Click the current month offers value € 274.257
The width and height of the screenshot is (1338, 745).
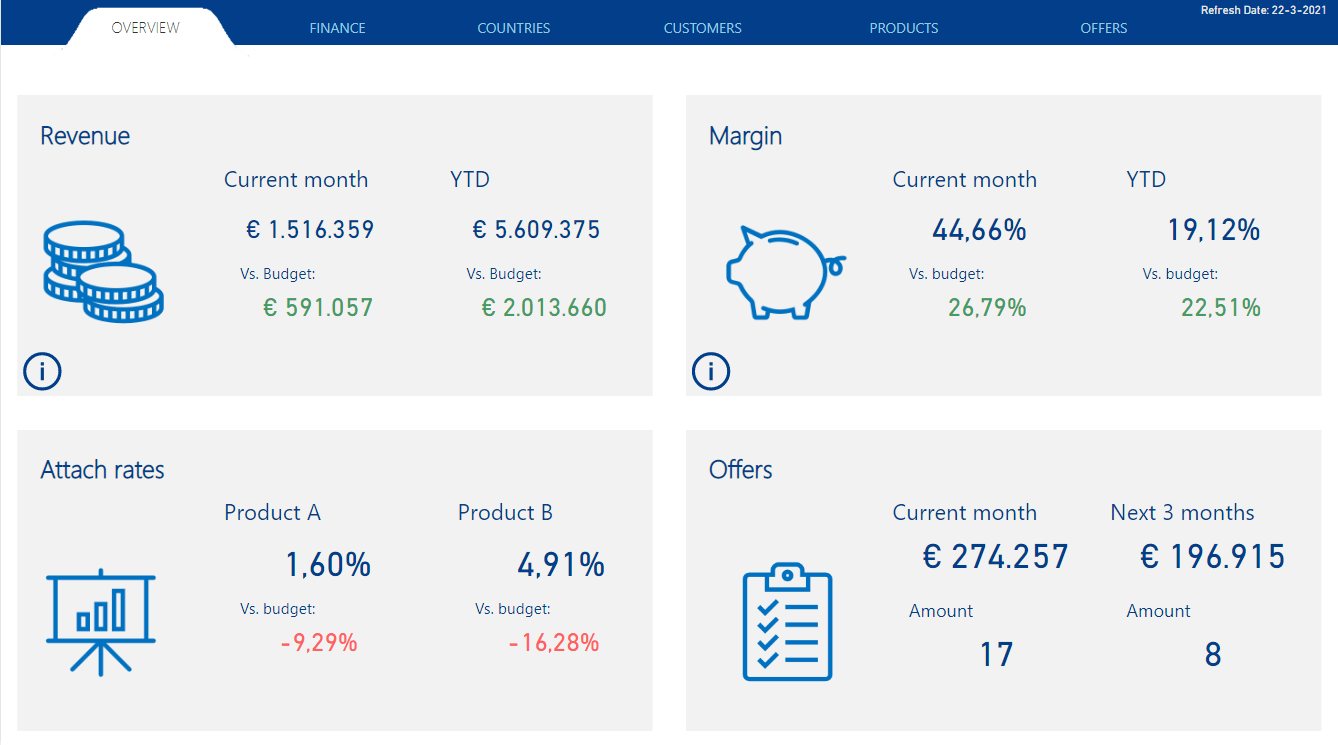(995, 557)
